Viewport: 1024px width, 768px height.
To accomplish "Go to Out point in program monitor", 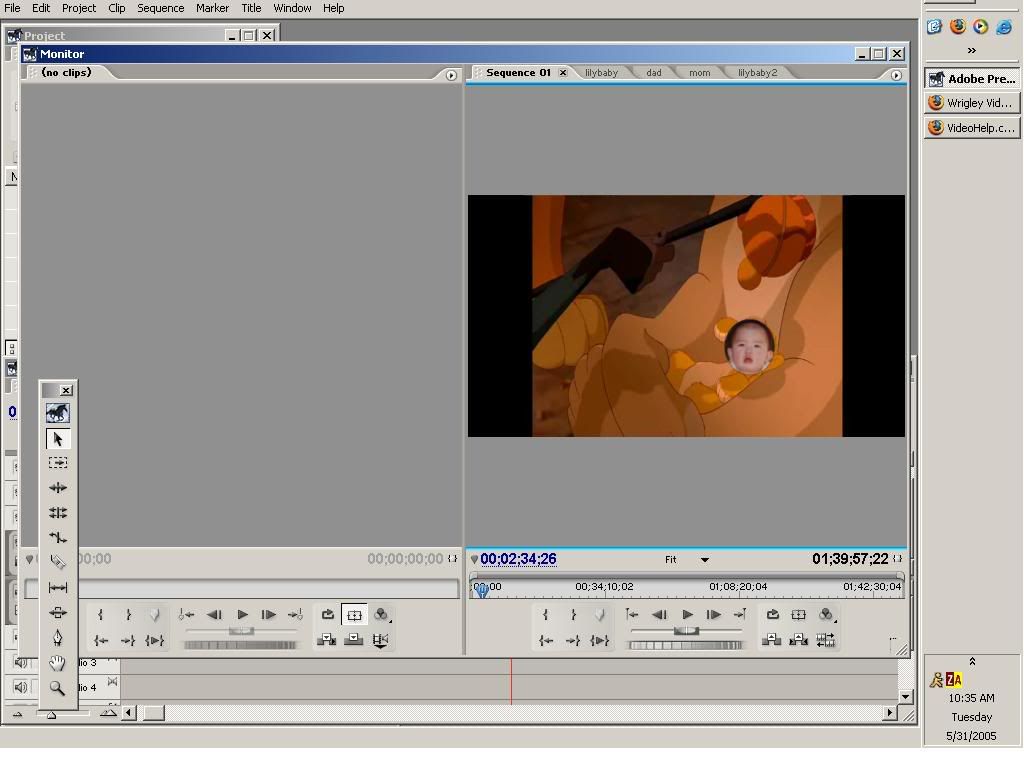I will coord(573,641).
